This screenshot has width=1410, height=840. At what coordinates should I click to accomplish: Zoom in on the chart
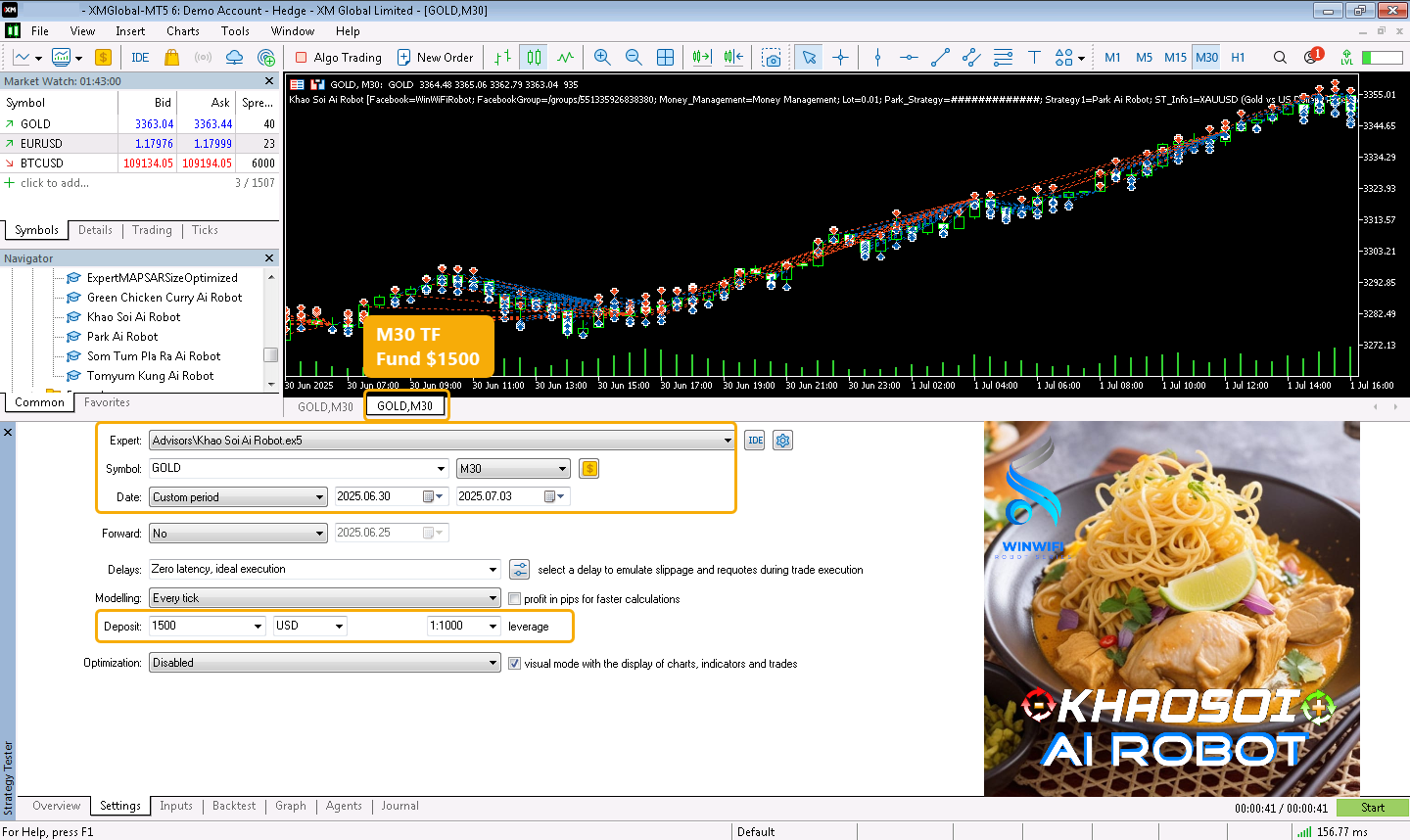coord(602,58)
